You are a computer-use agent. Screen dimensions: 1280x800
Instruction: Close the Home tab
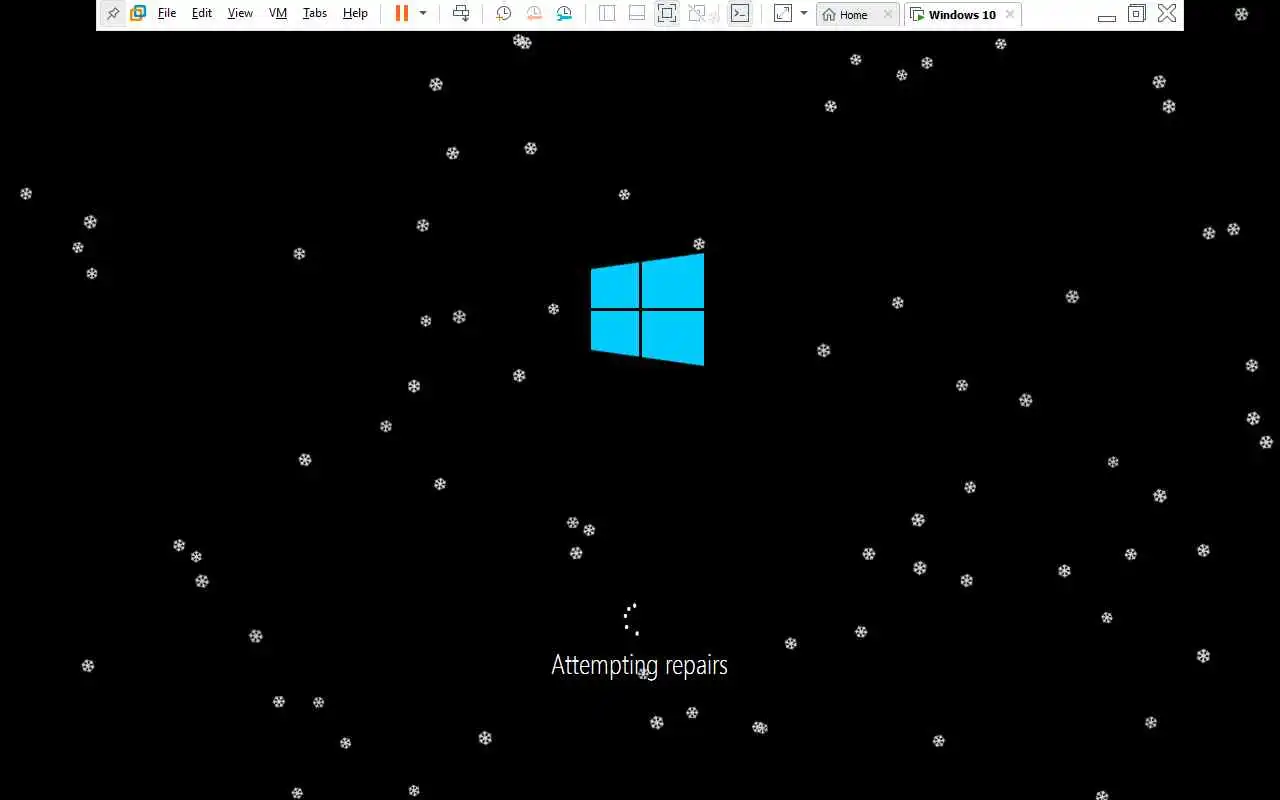click(x=888, y=15)
